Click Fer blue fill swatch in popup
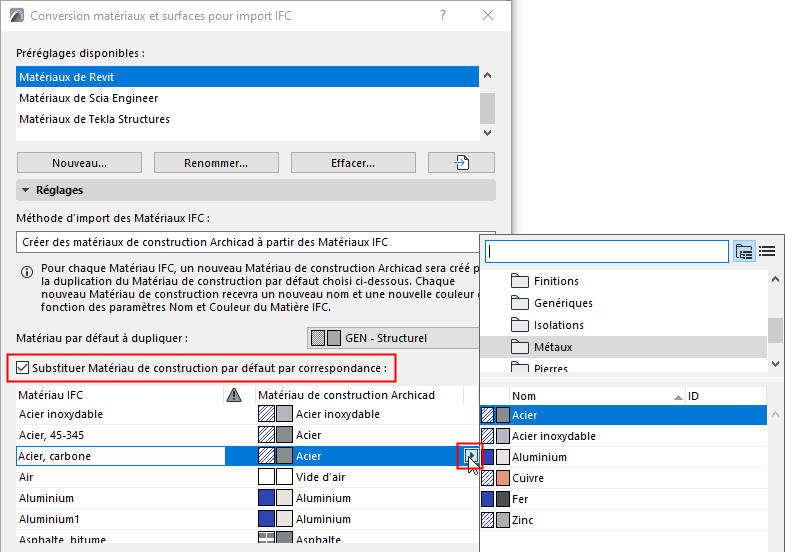The height and width of the screenshot is (552, 785). [x=487, y=499]
